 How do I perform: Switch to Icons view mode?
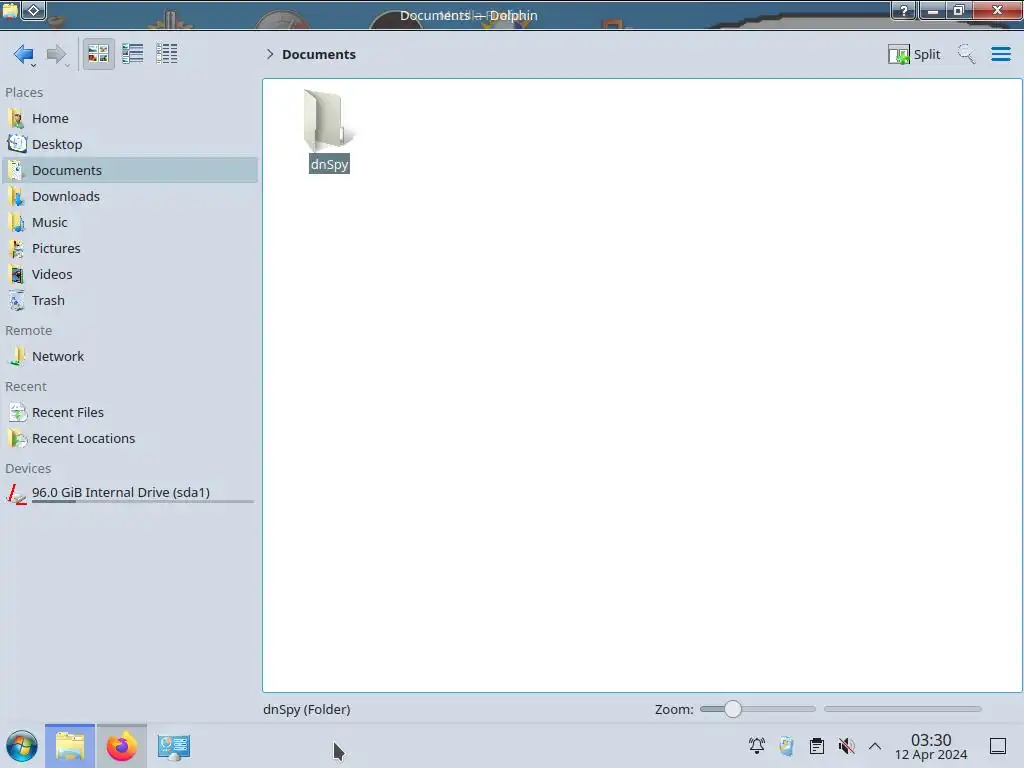(98, 54)
